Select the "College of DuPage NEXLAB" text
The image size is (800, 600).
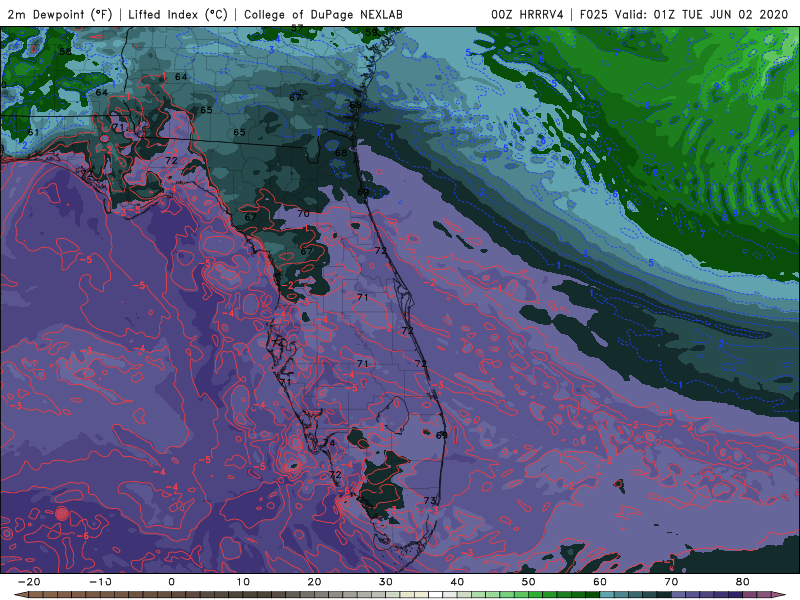click(323, 14)
